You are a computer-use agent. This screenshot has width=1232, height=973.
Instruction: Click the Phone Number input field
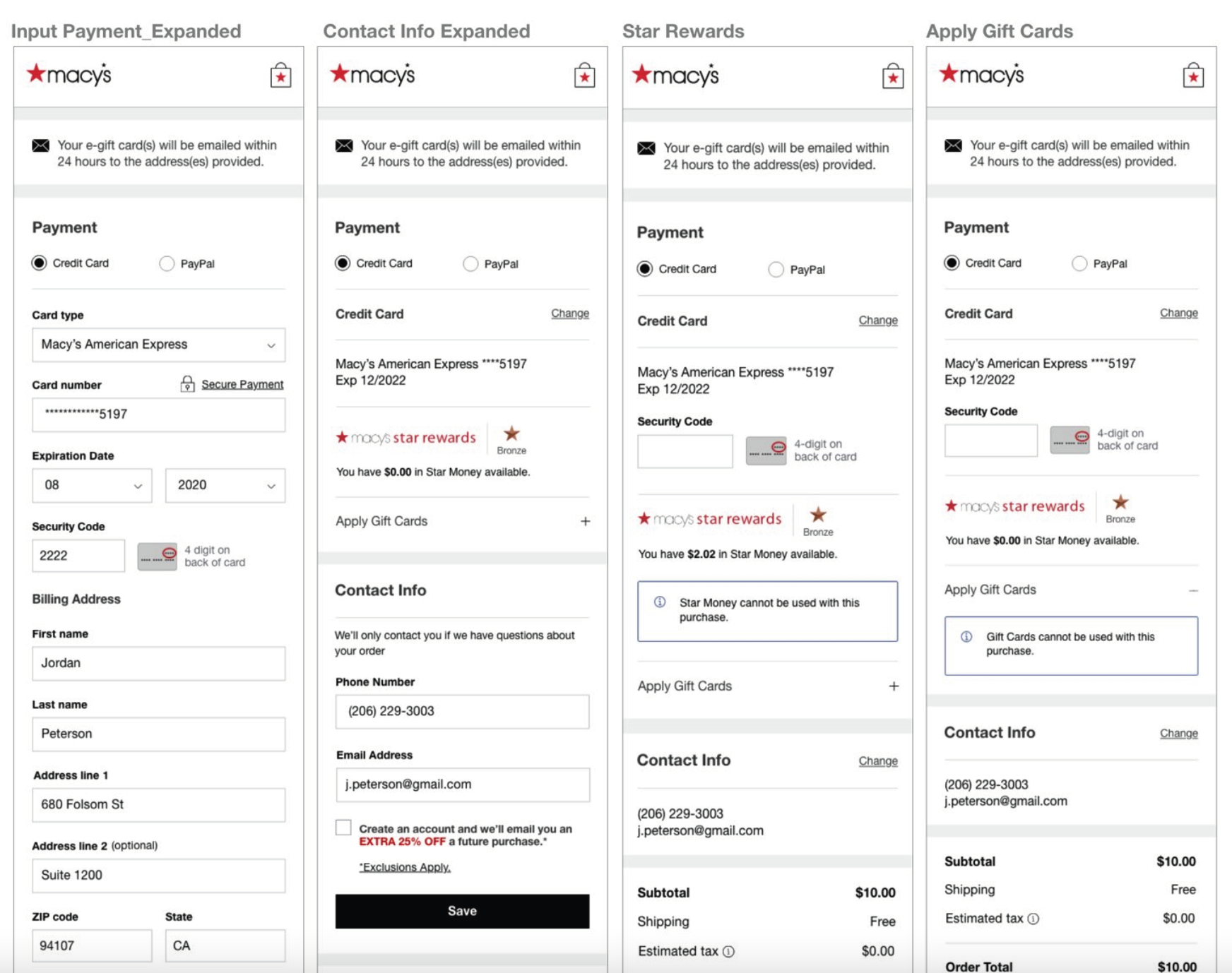[462, 712]
